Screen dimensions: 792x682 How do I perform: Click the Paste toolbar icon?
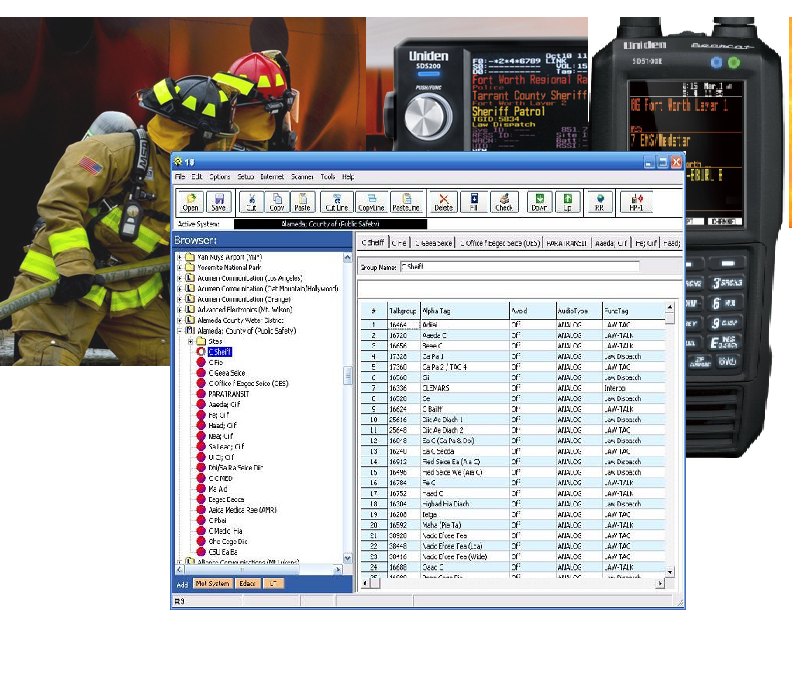point(303,202)
